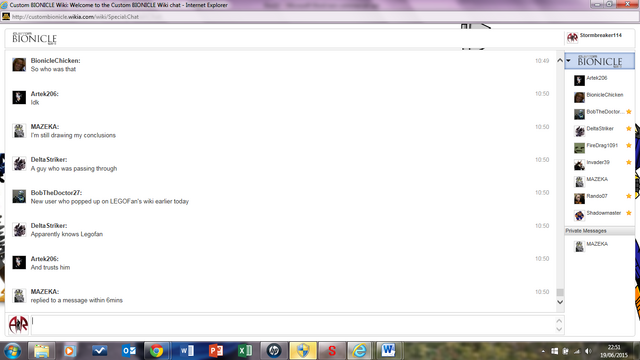Click MAZEKA's avatar beside "drawing my conclusions" message
Viewport: 640px width, 360px height.
point(19,131)
